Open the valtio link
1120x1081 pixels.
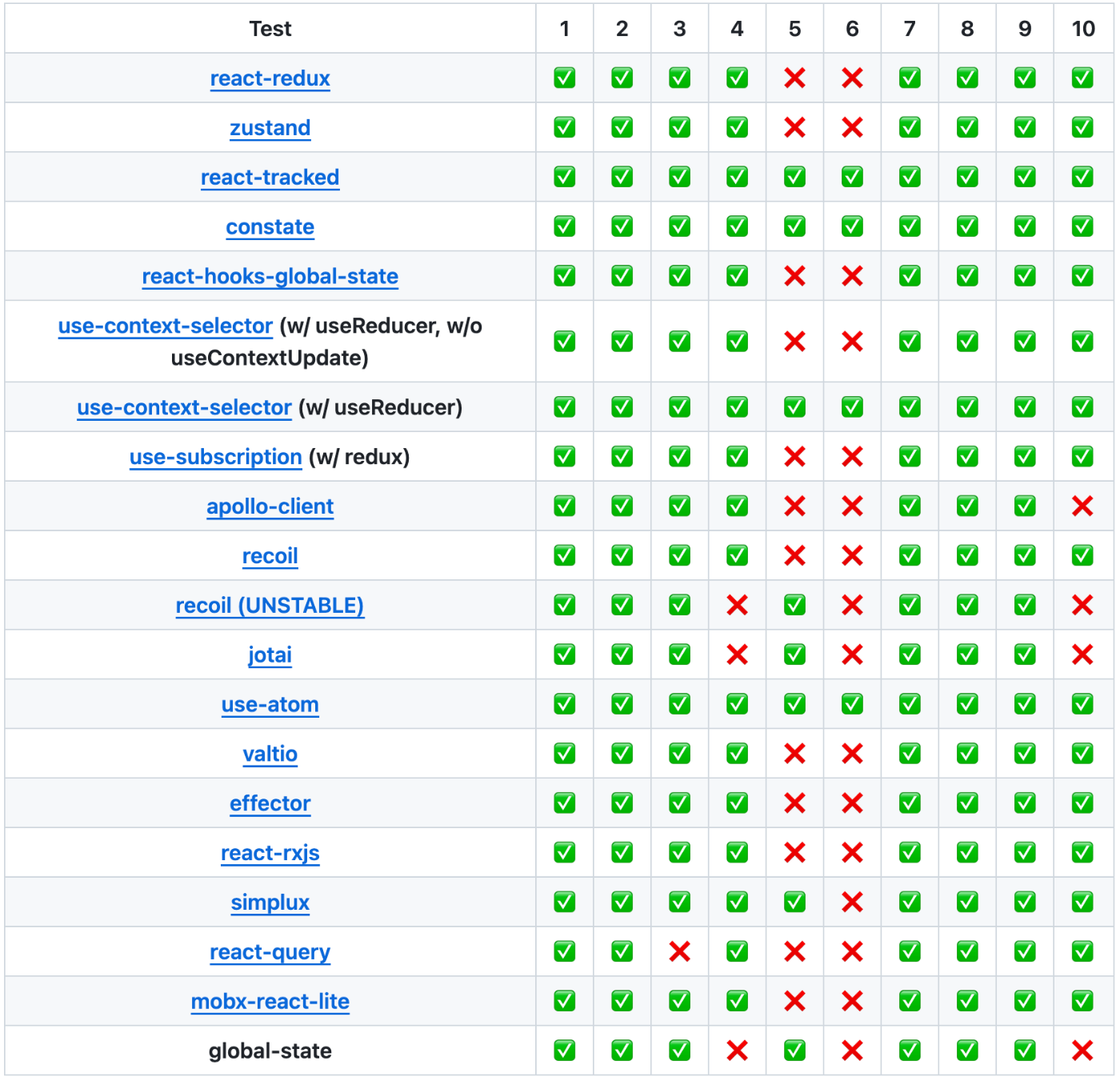[270, 755]
